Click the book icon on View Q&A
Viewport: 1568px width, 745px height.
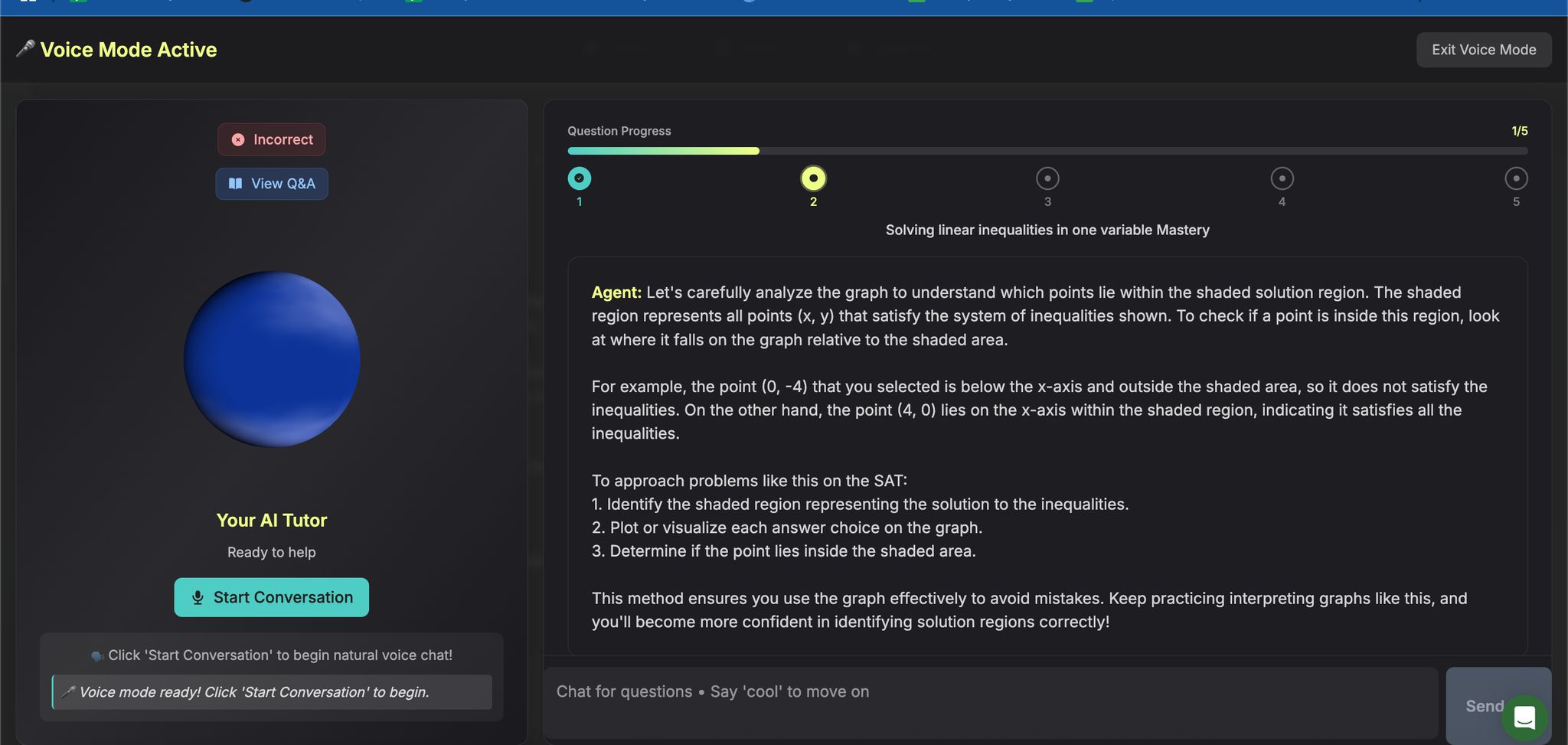pos(236,184)
